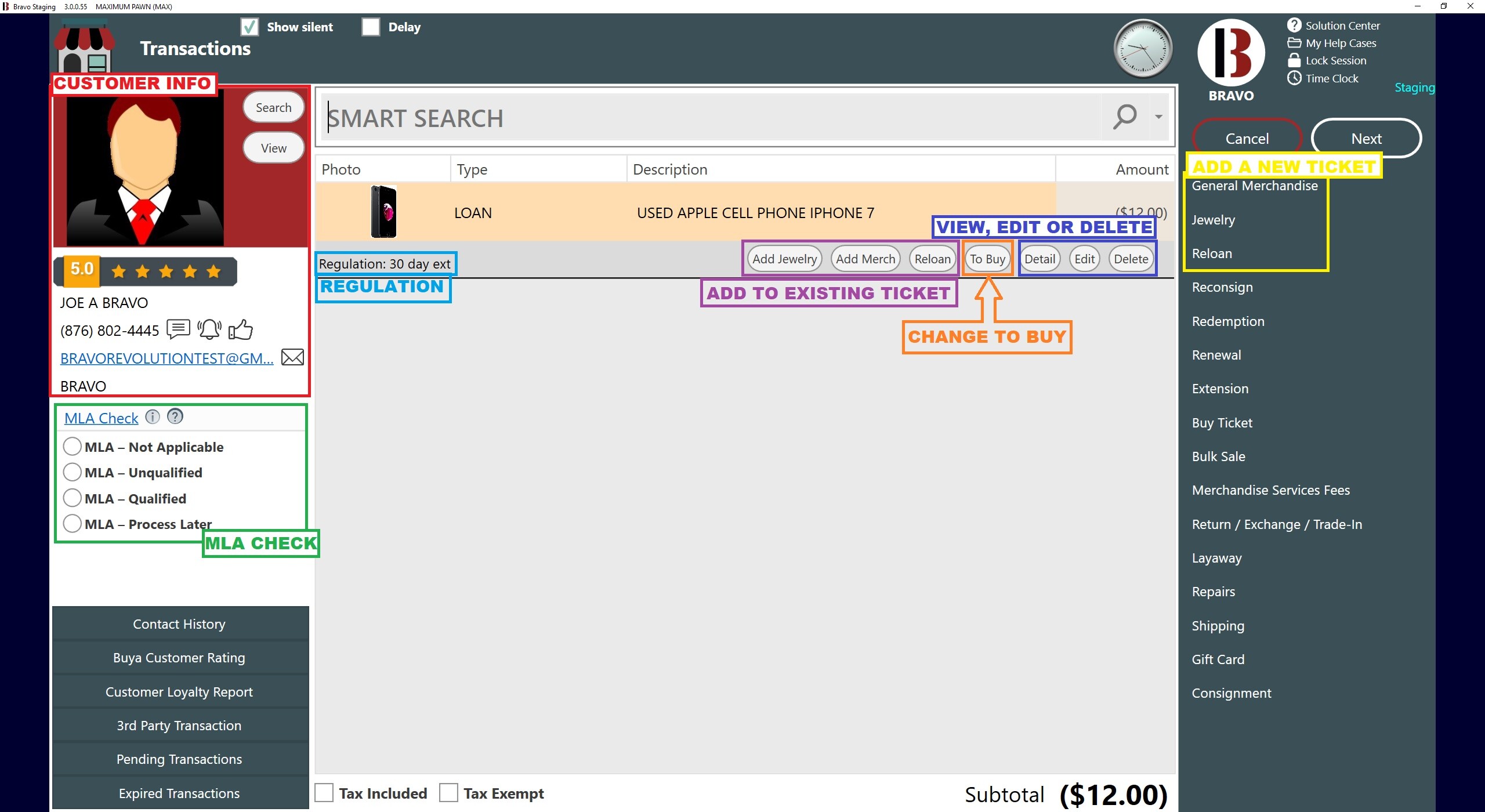Click the MLA Check question mark icon
1485x812 pixels.
tap(175, 416)
